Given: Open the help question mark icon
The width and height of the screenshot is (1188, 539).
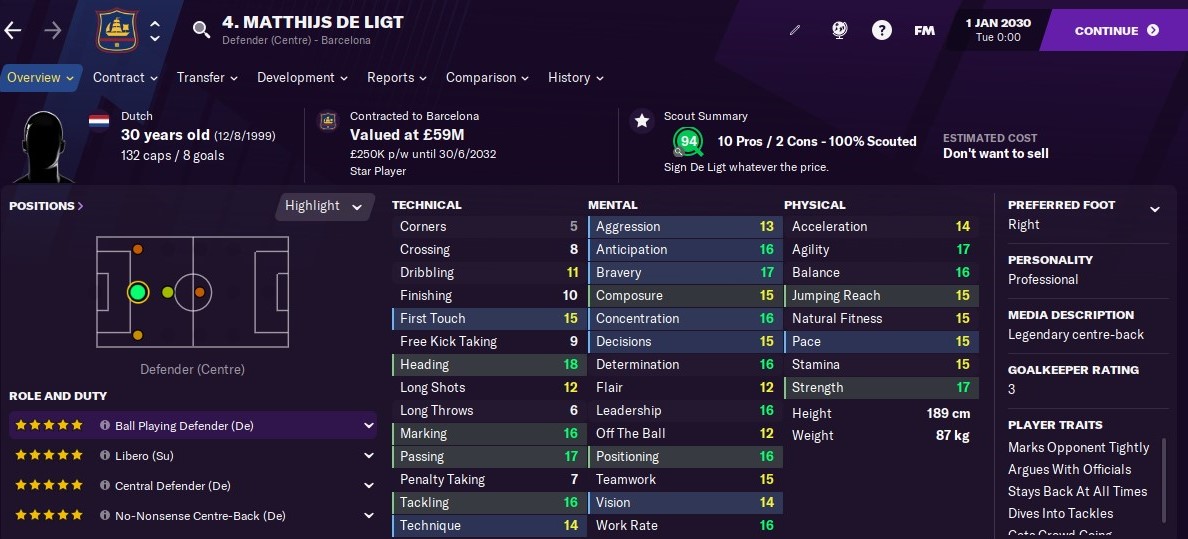Looking at the screenshot, I should [881, 30].
